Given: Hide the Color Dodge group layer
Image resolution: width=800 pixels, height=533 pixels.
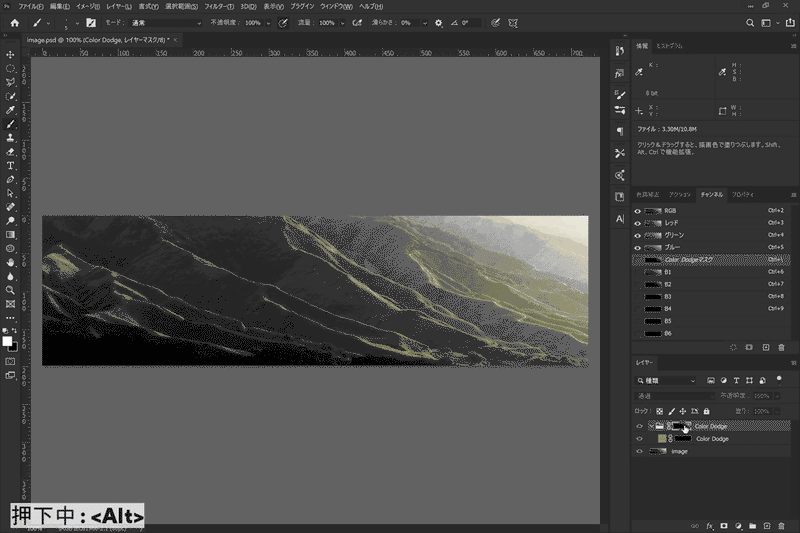Looking at the screenshot, I should click(639, 426).
